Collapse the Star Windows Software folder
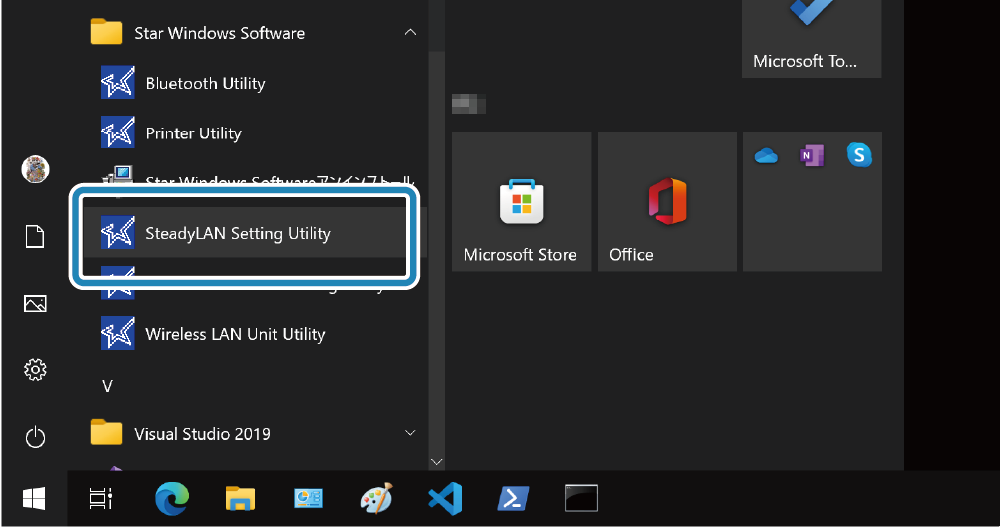Image resolution: width=1000 pixels, height=527 pixels. pos(410,33)
